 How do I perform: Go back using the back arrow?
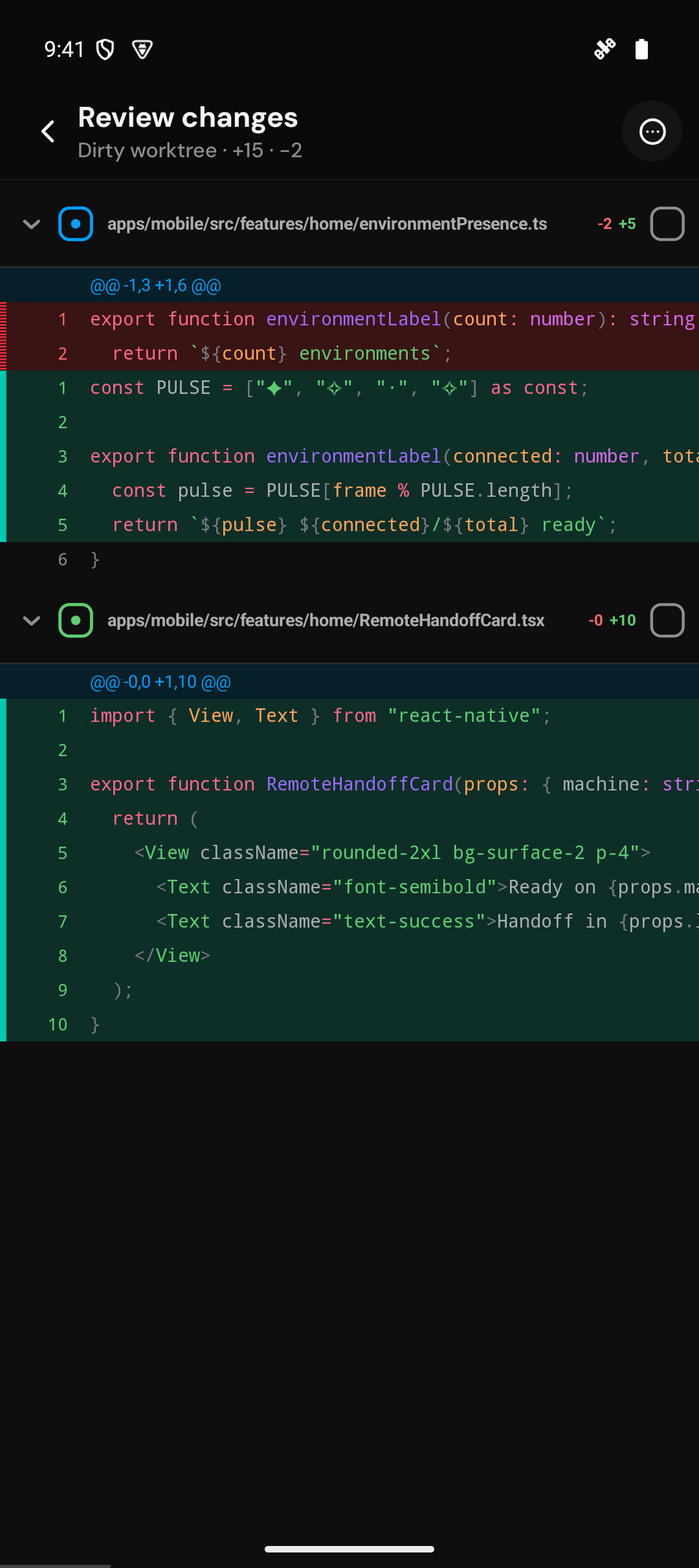48,131
